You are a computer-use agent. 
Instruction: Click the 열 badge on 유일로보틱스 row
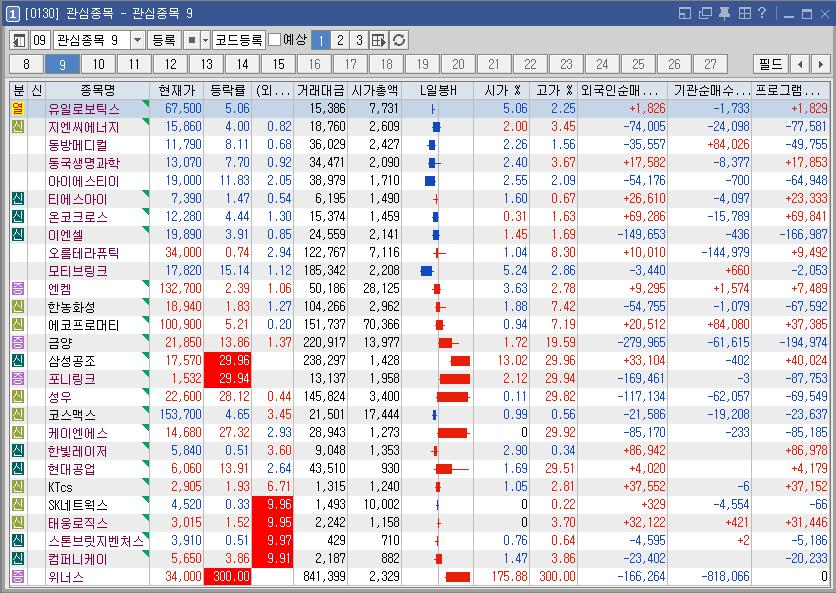pos(18,109)
